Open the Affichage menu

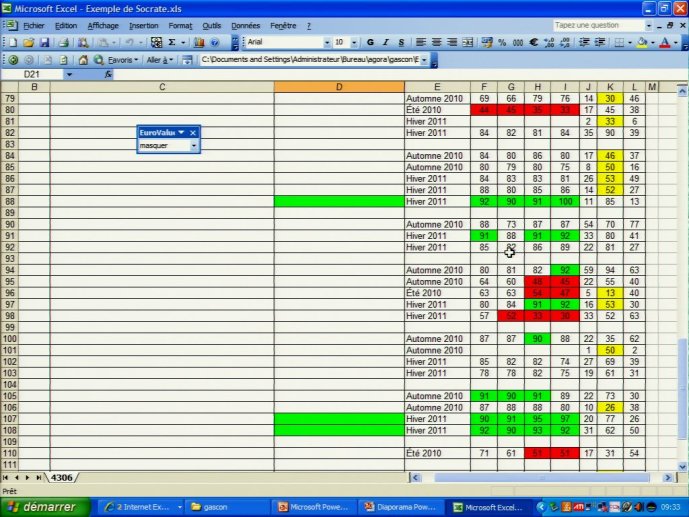[103, 26]
